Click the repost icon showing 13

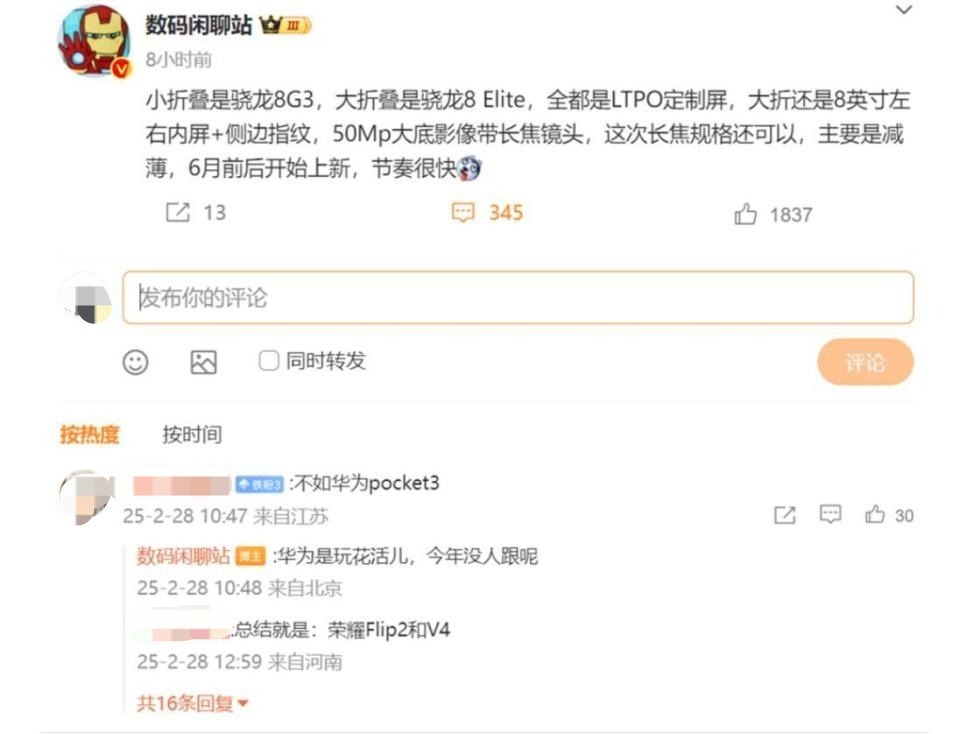(x=178, y=212)
